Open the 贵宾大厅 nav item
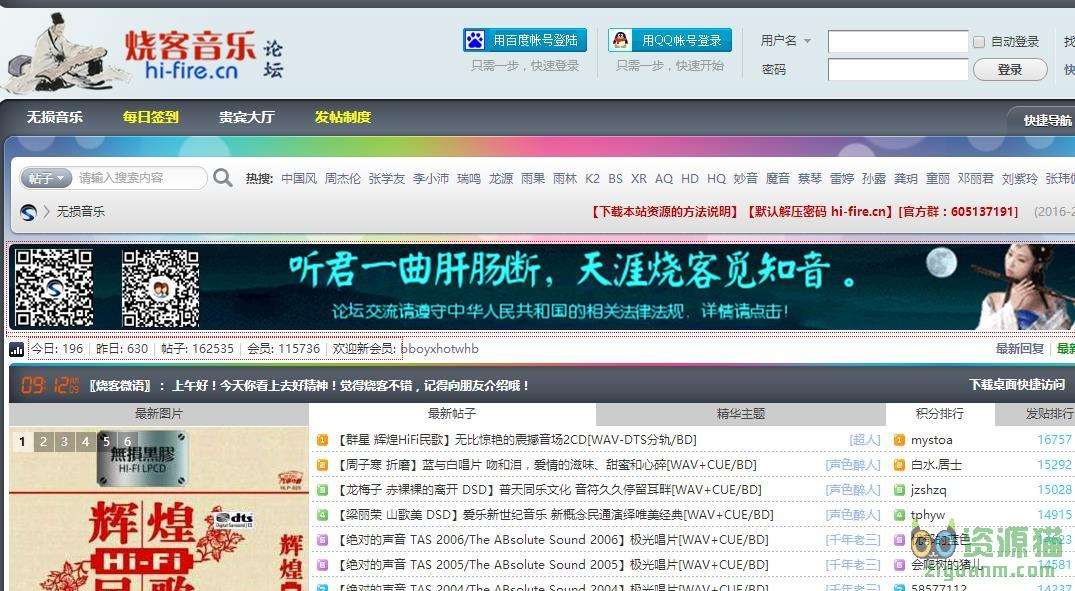 [247, 117]
